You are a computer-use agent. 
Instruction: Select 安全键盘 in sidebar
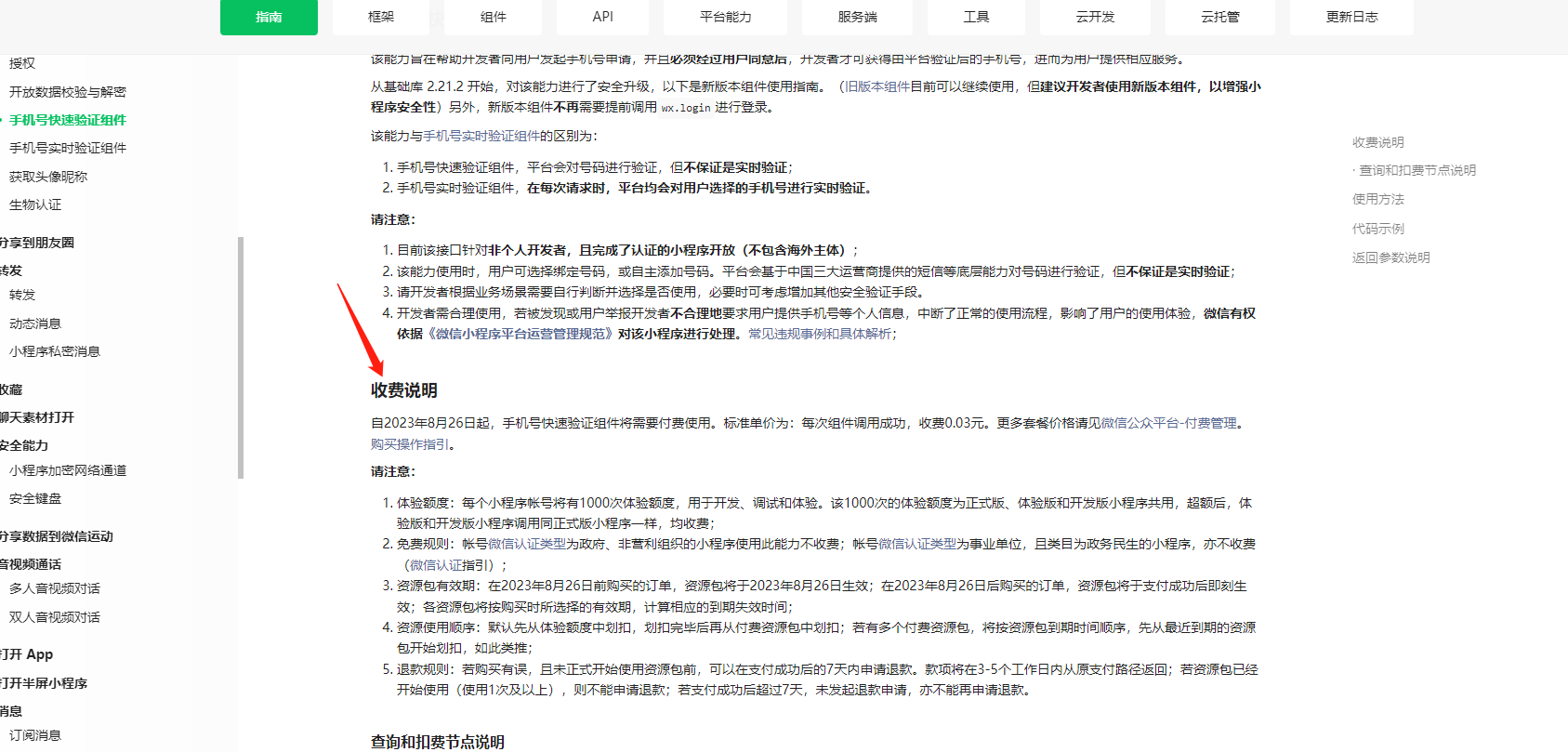pyautogui.click(x=35, y=498)
